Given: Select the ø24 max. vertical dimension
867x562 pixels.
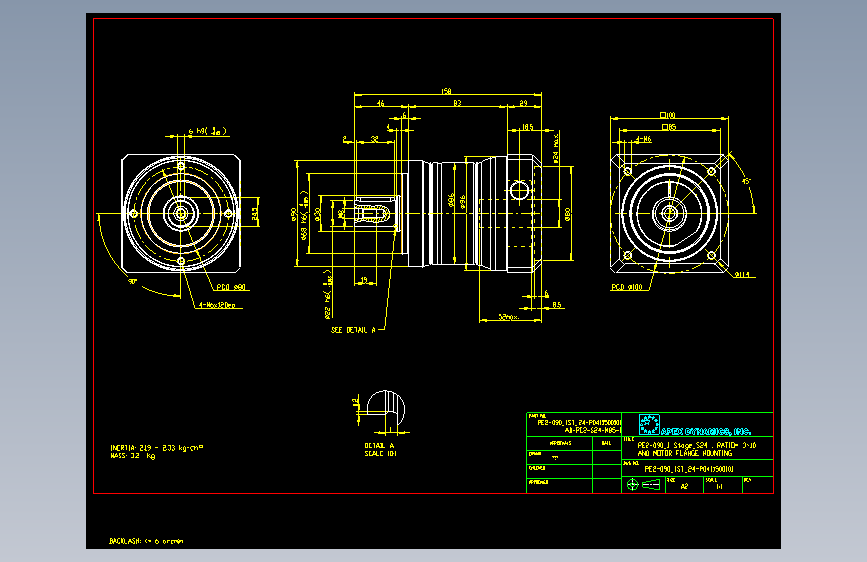Looking at the screenshot, I should point(556,148).
